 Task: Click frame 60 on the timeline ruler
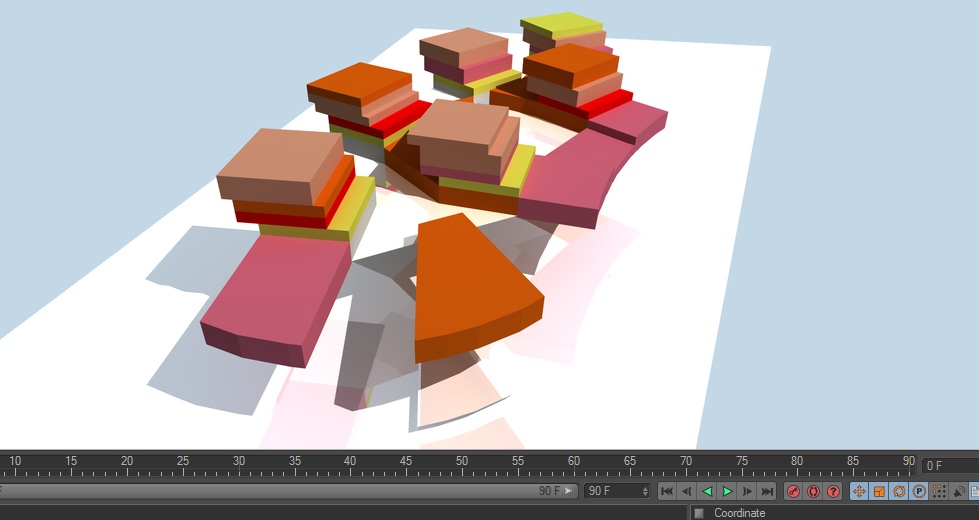click(x=574, y=462)
